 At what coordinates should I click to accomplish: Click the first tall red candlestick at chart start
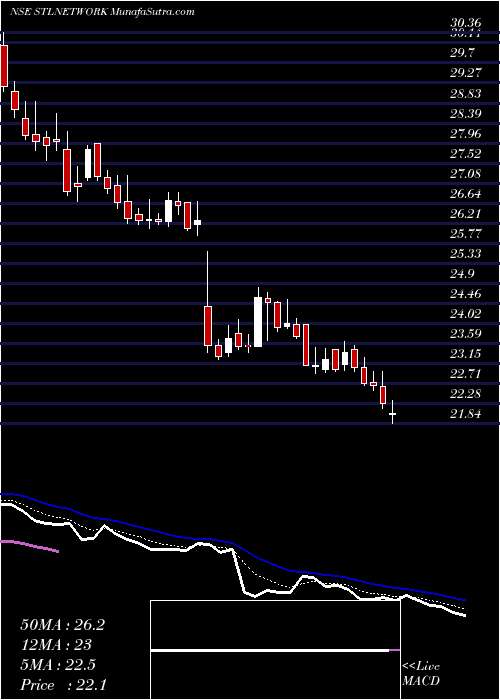click(x=4, y=65)
